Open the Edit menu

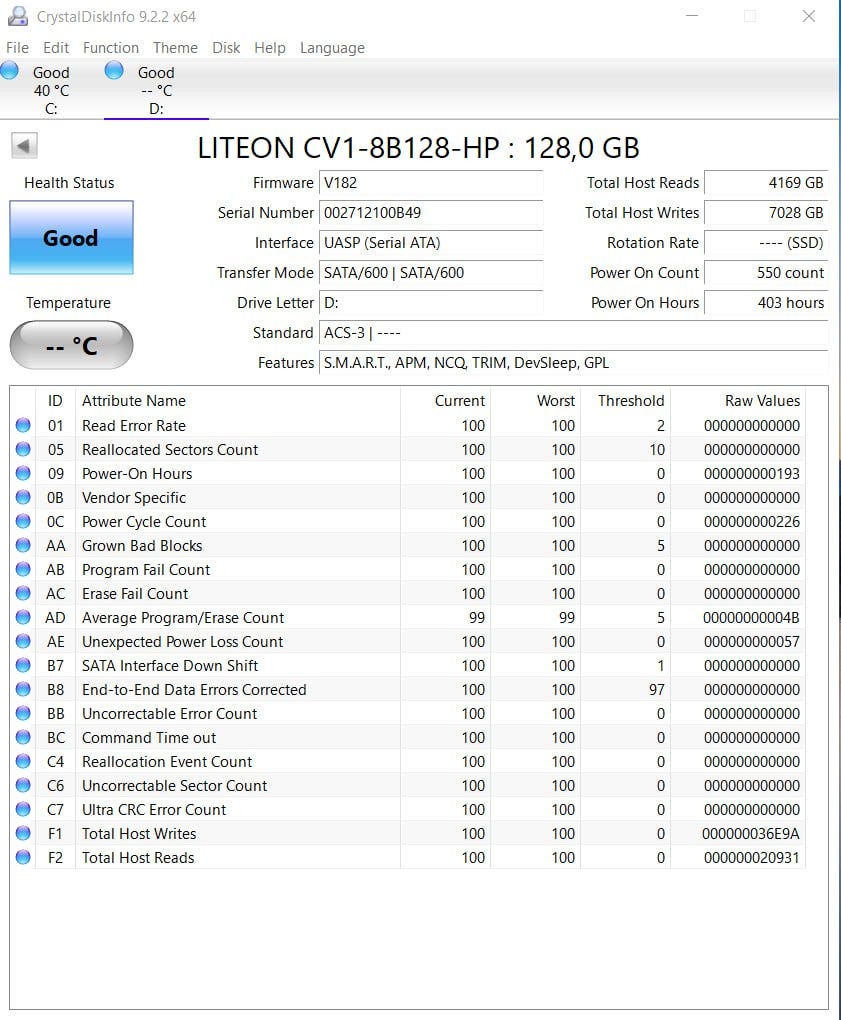pyautogui.click(x=56, y=48)
